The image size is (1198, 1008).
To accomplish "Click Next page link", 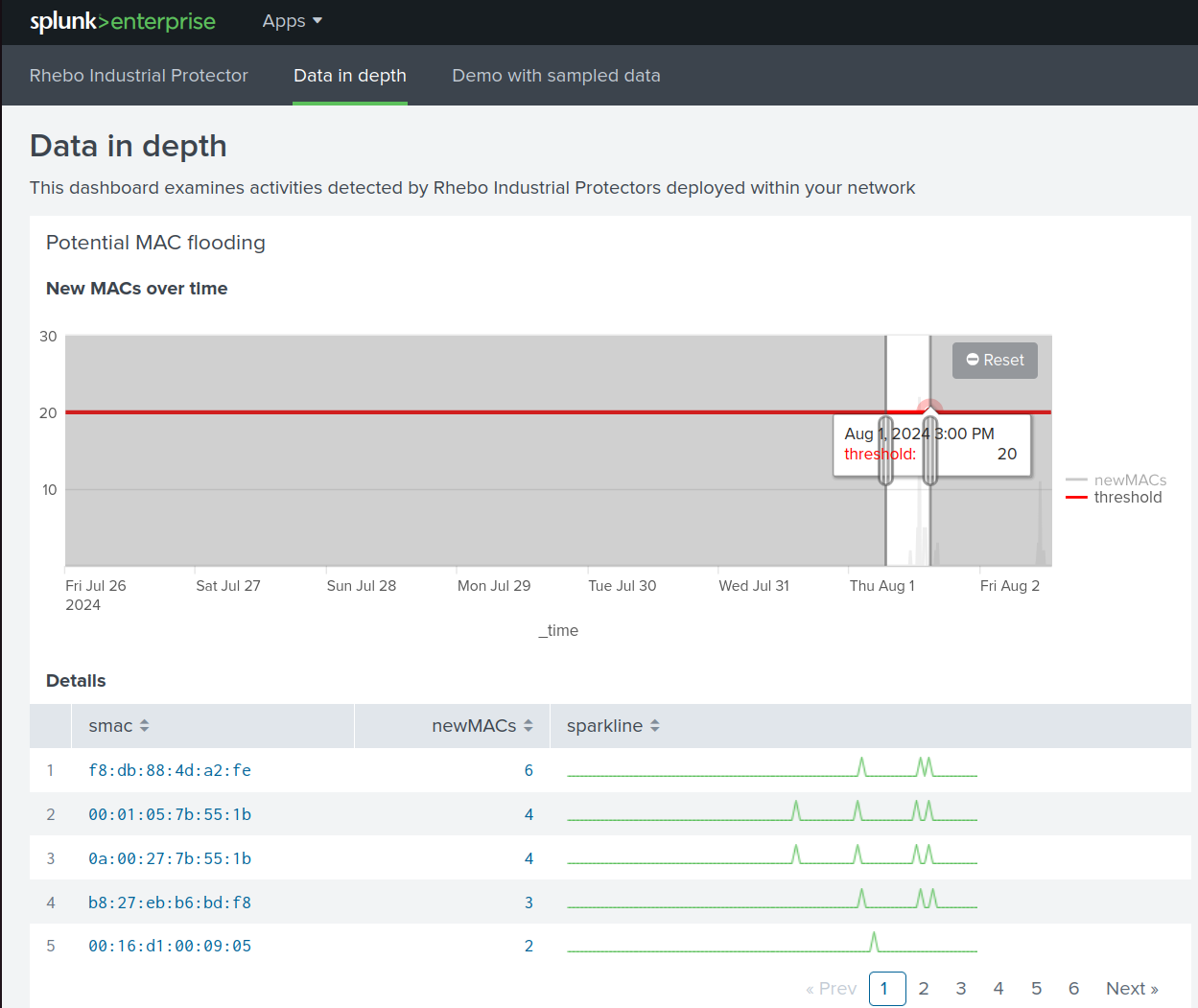I will click(x=1132, y=989).
